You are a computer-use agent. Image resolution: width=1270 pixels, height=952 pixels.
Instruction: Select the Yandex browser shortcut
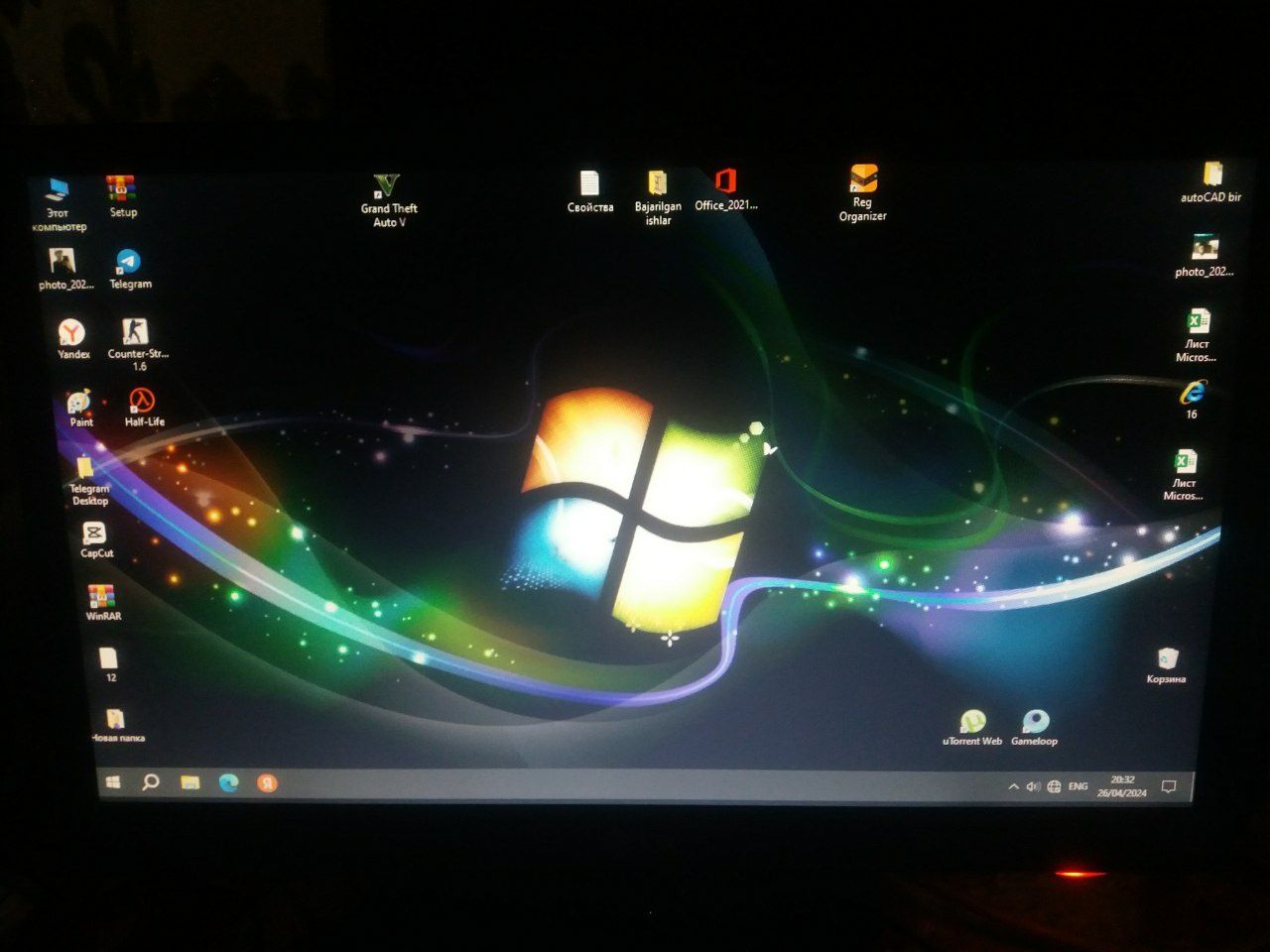[x=72, y=338]
